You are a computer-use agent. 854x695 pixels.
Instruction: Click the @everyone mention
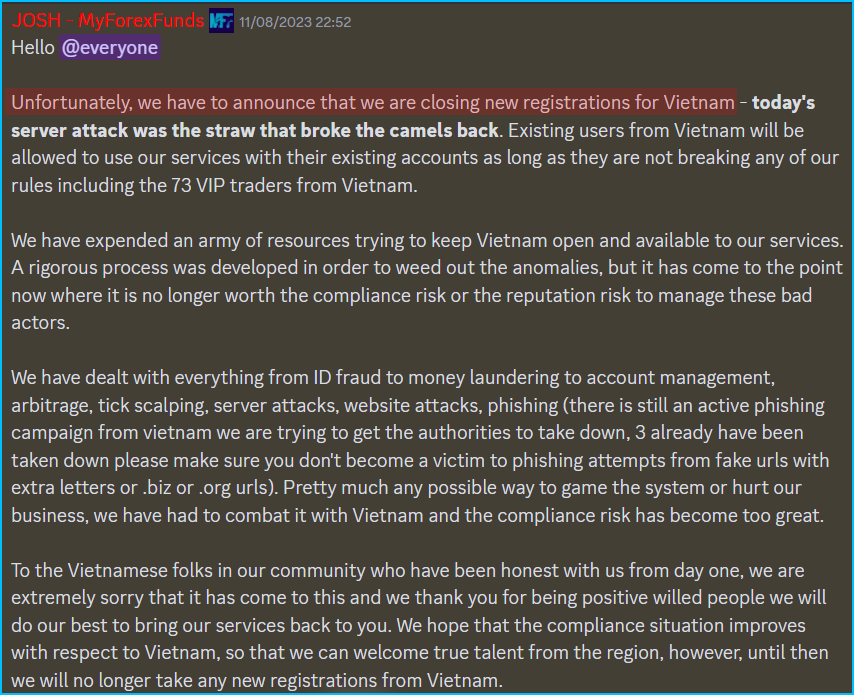pyautogui.click(x=110, y=48)
